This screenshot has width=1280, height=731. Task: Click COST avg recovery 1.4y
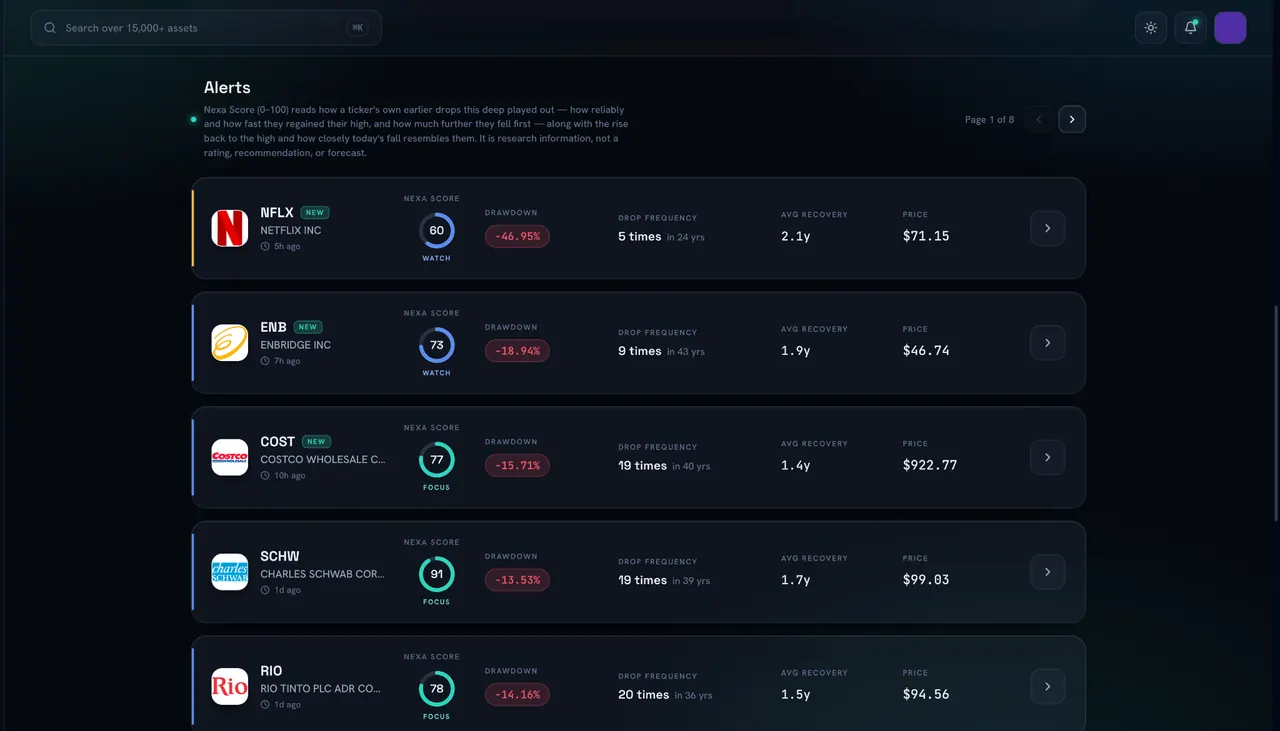[796, 465]
